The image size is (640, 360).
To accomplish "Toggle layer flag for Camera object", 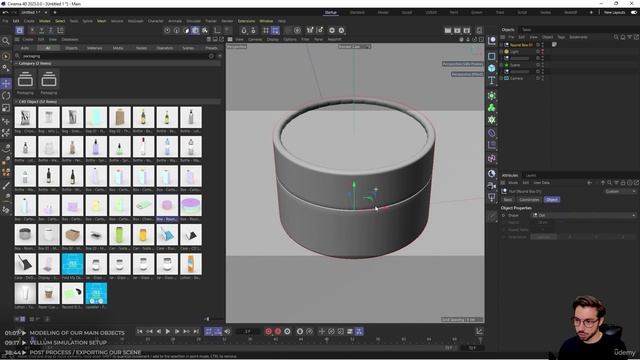I will [538, 78].
